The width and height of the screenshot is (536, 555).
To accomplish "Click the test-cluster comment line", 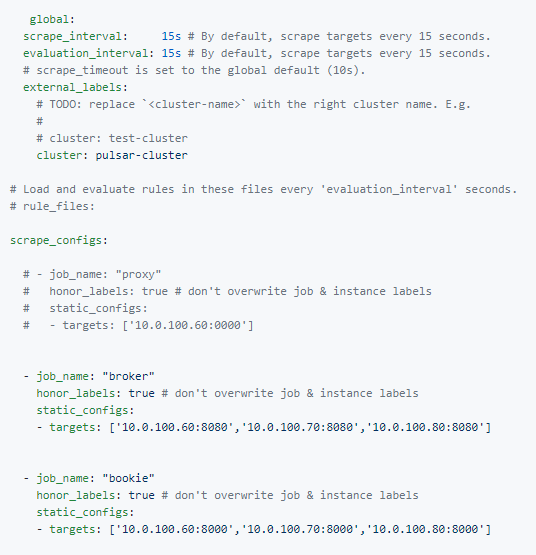I will pos(112,138).
